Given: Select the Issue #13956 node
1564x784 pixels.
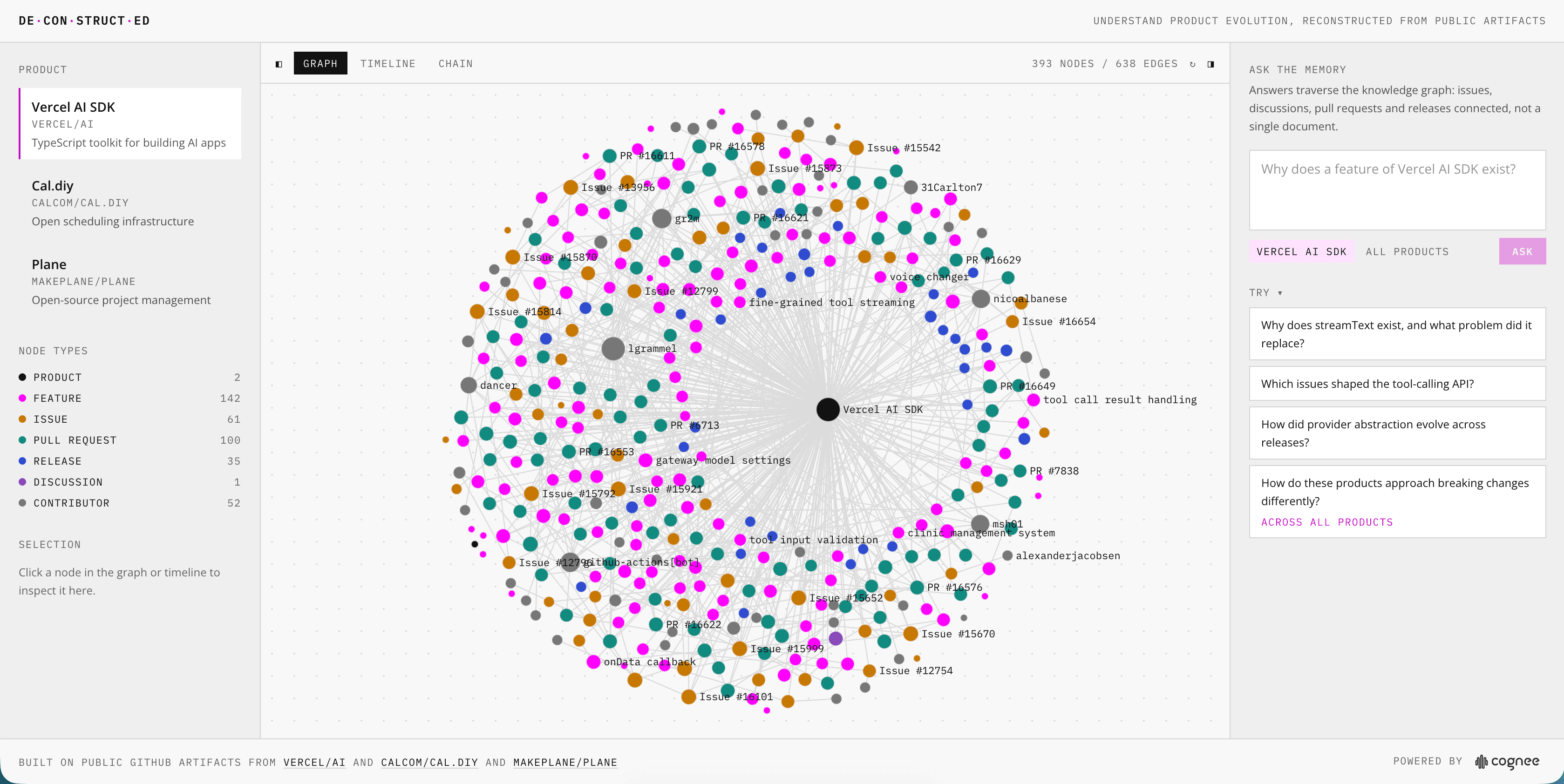Looking at the screenshot, I should (x=570, y=187).
